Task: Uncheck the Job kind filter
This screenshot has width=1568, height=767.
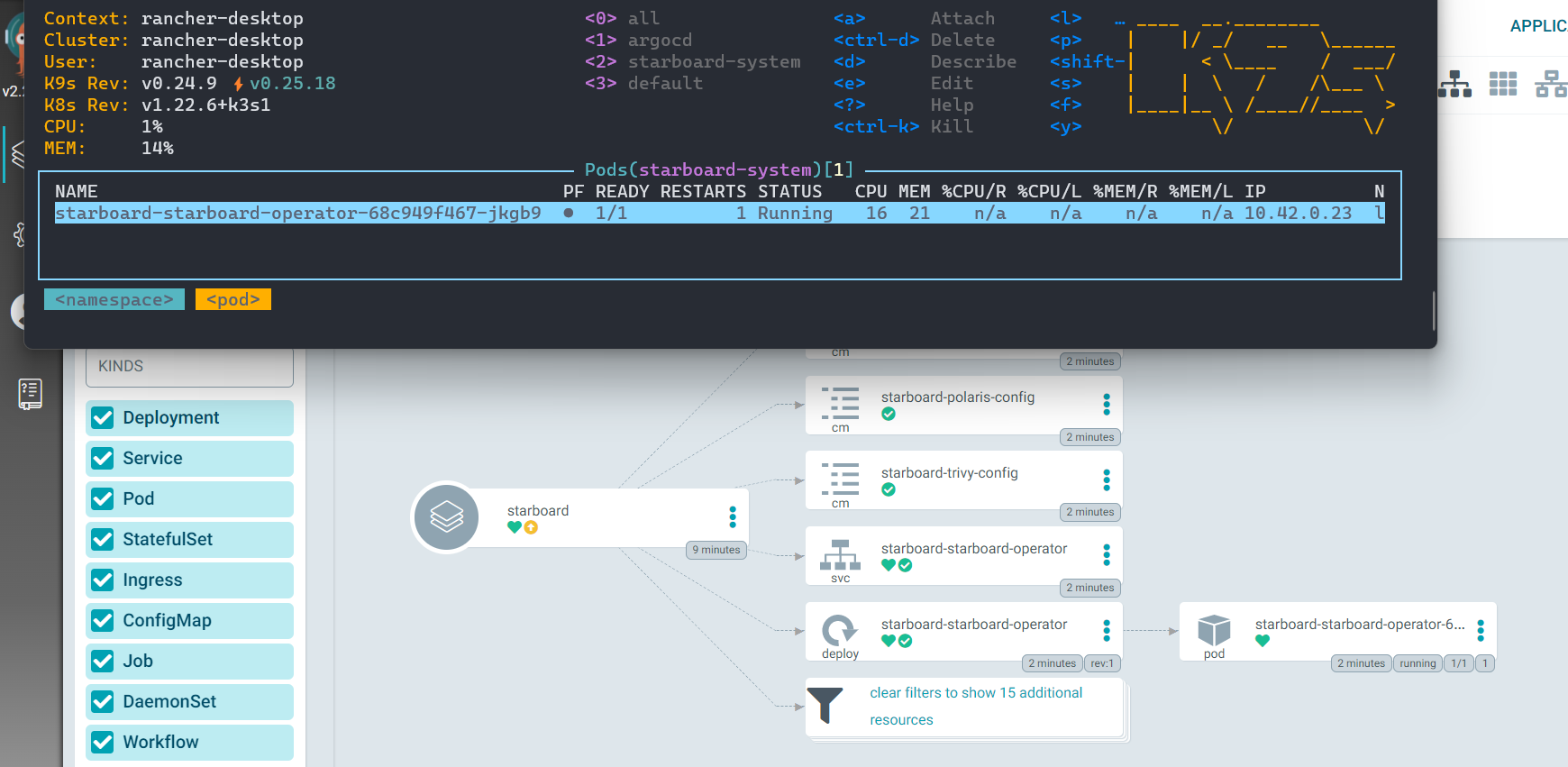Action: pyautogui.click(x=103, y=661)
